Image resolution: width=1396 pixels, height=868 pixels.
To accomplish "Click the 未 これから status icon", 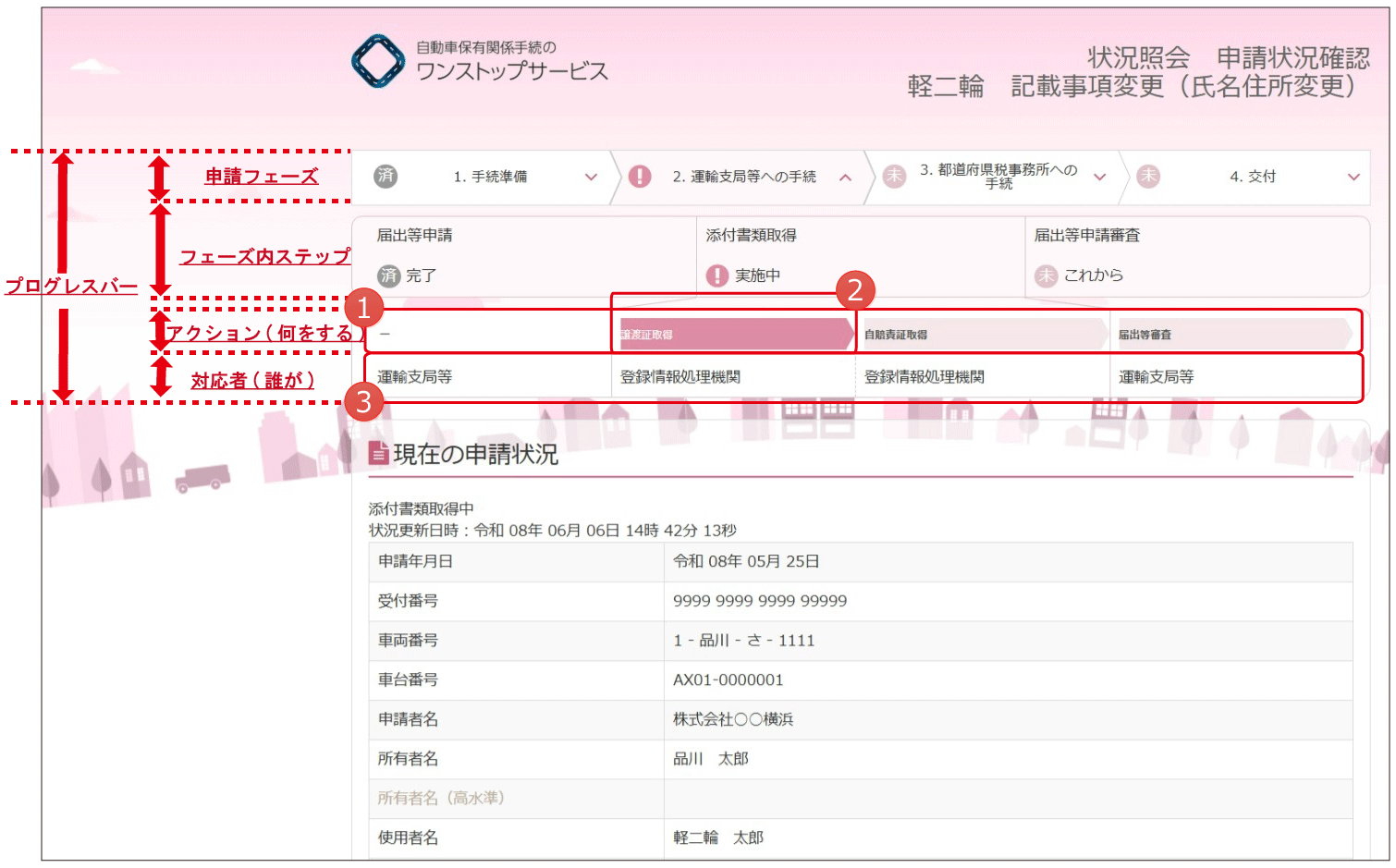I will coord(1046,275).
